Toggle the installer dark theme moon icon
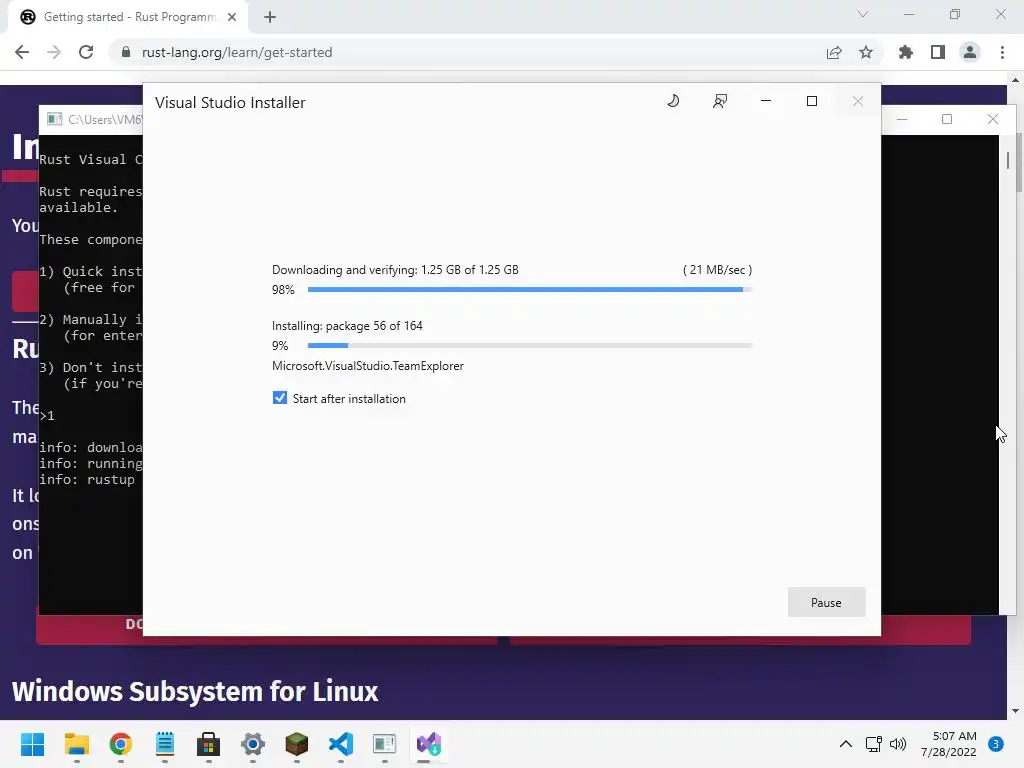The width and height of the screenshot is (1024, 768). coord(673,101)
